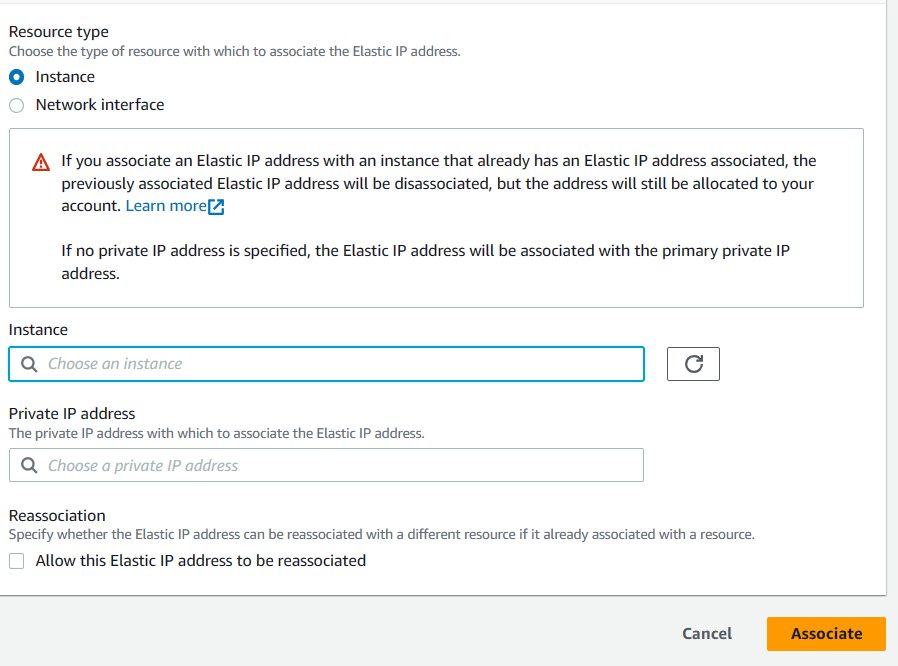Open the Choose a private IP address box
898x666 pixels.
[x=326, y=465]
